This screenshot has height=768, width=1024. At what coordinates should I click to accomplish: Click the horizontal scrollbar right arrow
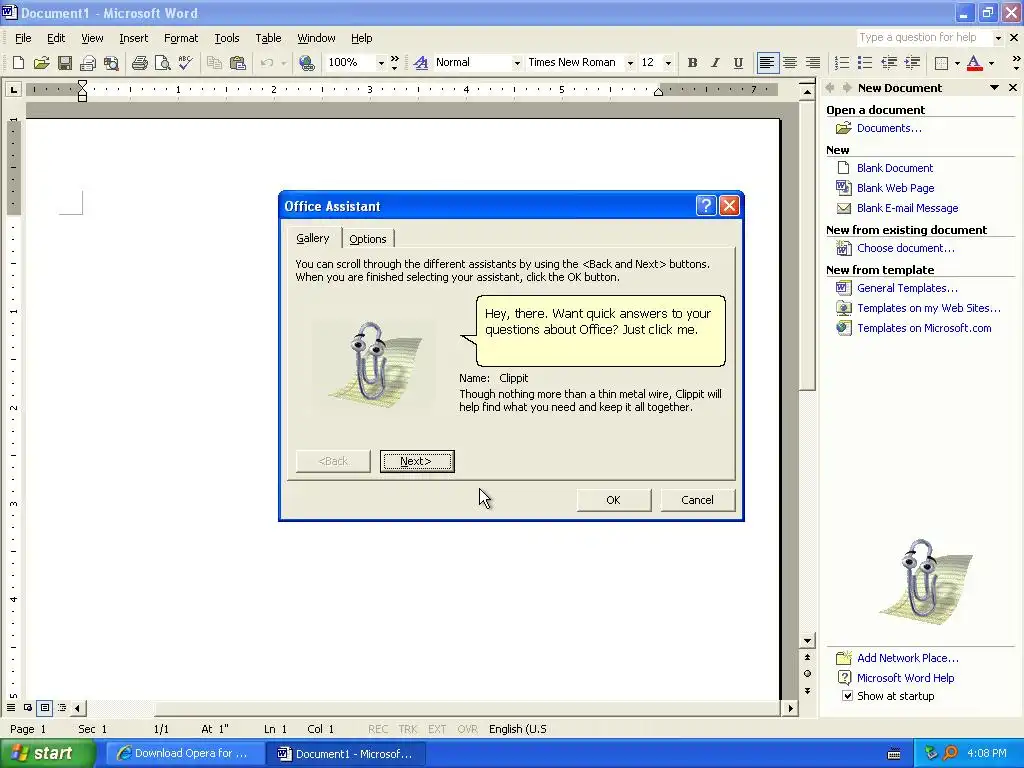coord(790,708)
